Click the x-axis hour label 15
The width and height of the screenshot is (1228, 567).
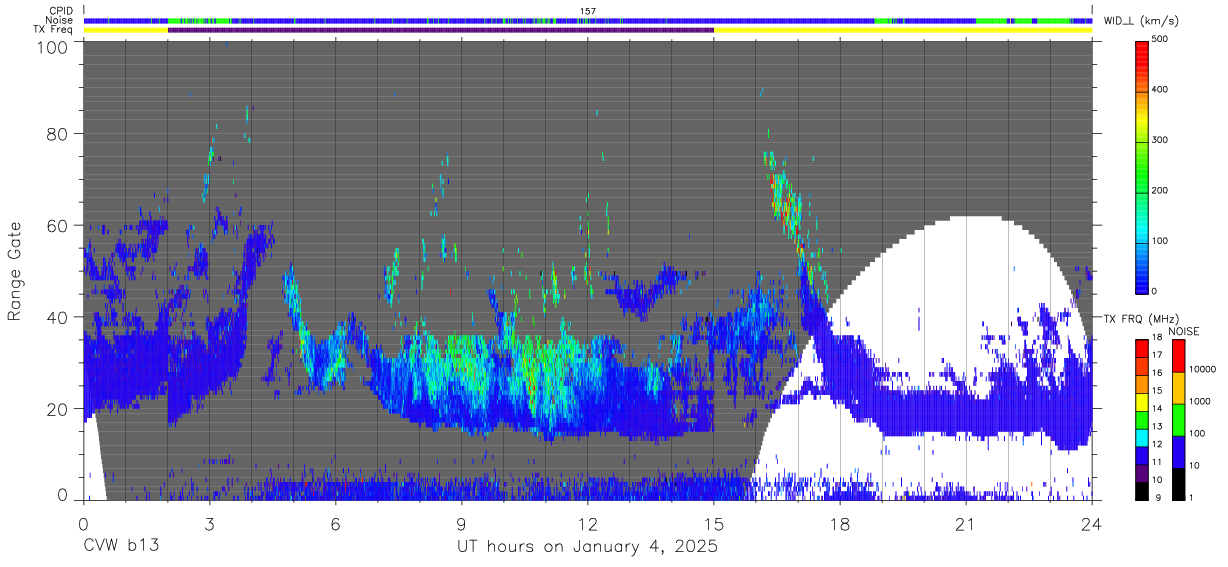[x=714, y=523]
